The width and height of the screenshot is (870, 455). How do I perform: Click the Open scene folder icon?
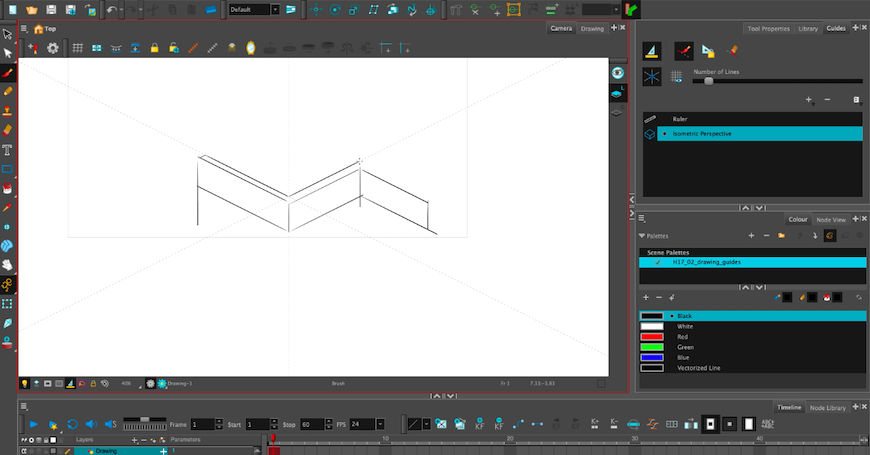pyautogui.click(x=32, y=9)
